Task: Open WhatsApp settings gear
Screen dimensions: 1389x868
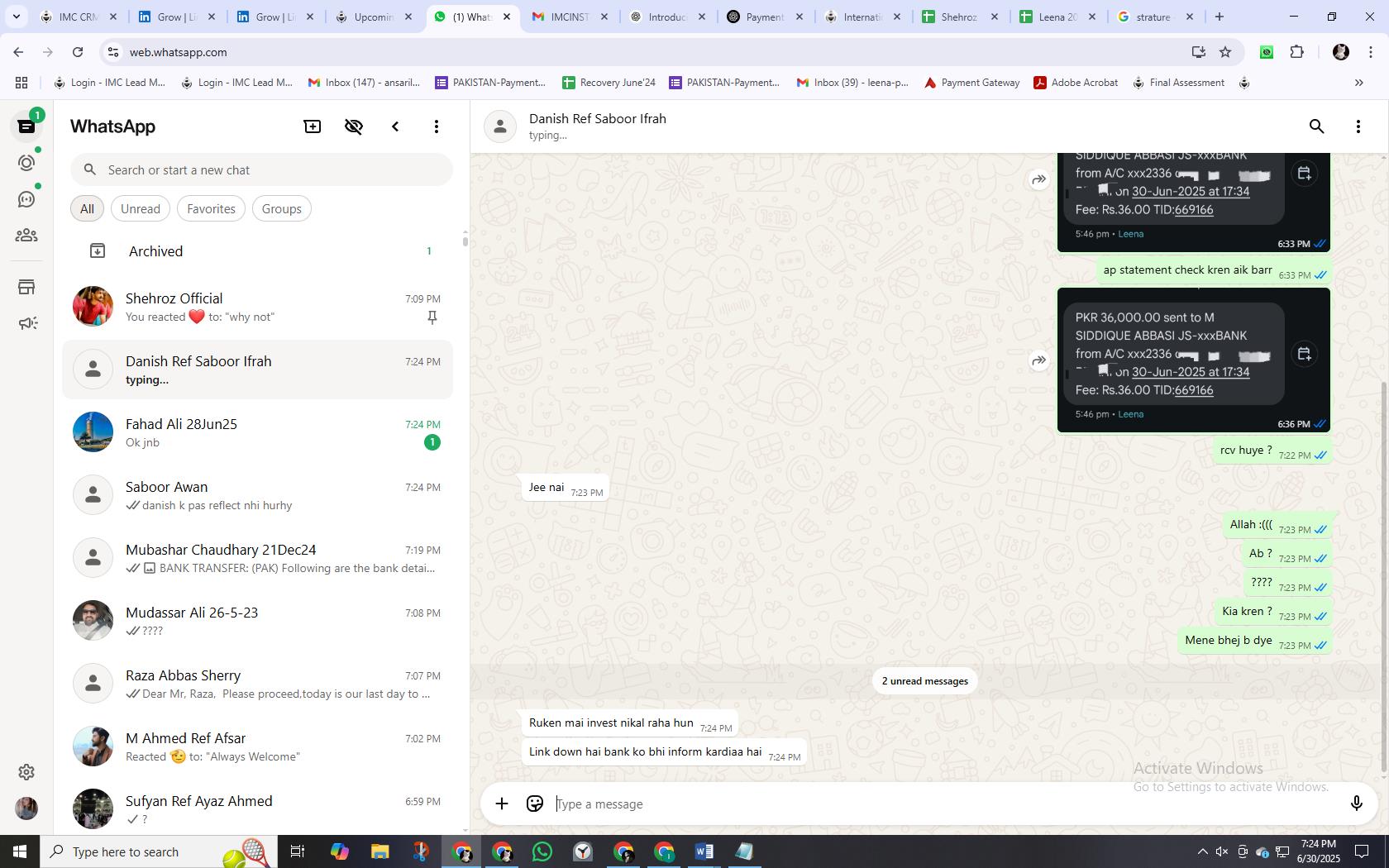Action: tap(26, 772)
